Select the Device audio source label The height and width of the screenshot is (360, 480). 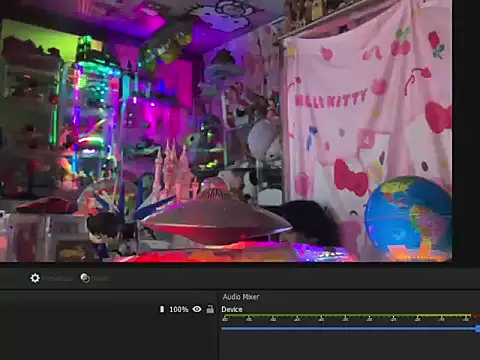232,309
